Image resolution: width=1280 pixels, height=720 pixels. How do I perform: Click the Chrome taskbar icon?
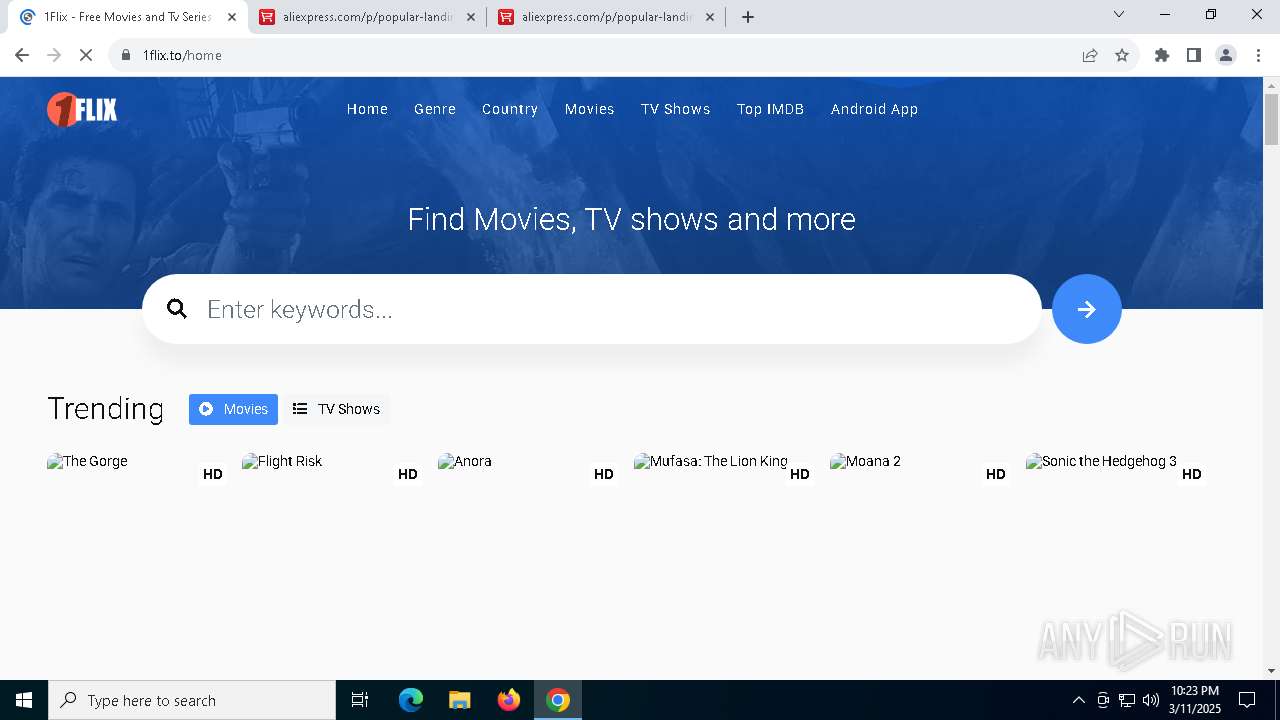(x=558, y=700)
